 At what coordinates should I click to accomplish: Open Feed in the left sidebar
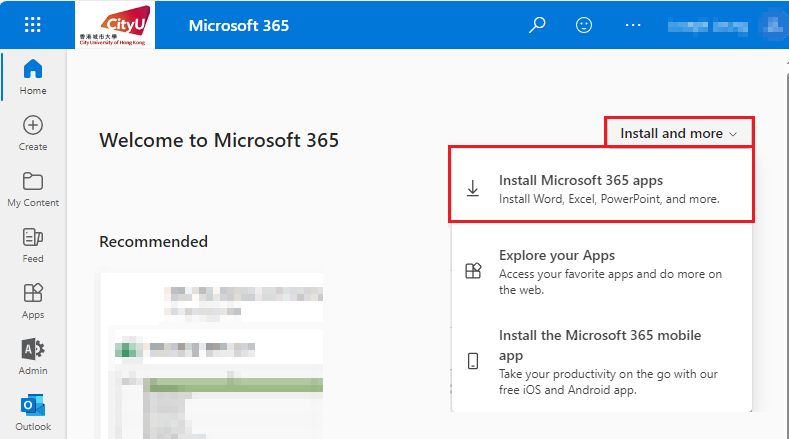coord(33,245)
